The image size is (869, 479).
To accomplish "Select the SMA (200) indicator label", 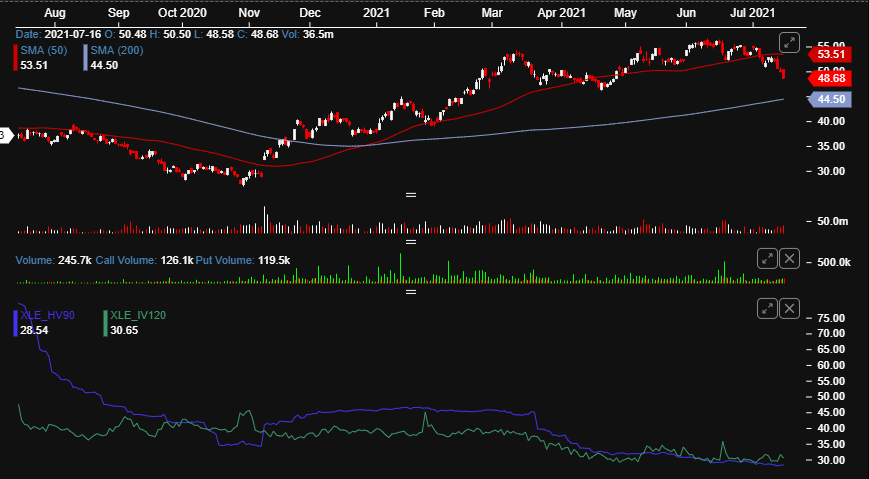I will pyautogui.click(x=117, y=50).
